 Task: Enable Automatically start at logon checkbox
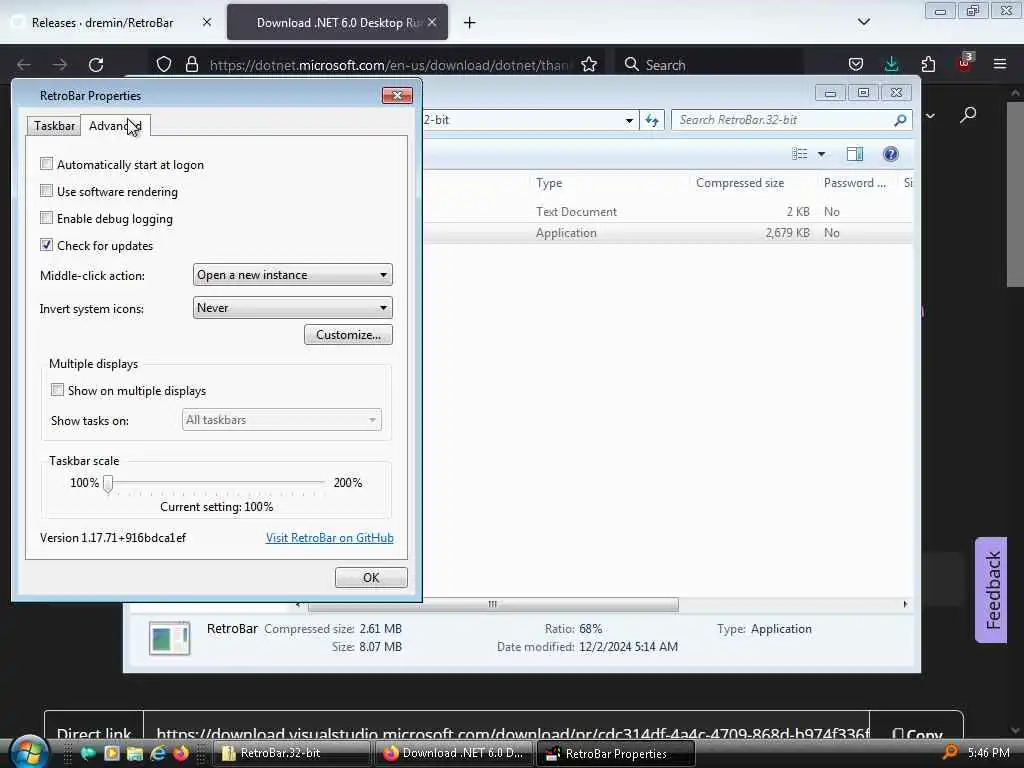[46, 164]
